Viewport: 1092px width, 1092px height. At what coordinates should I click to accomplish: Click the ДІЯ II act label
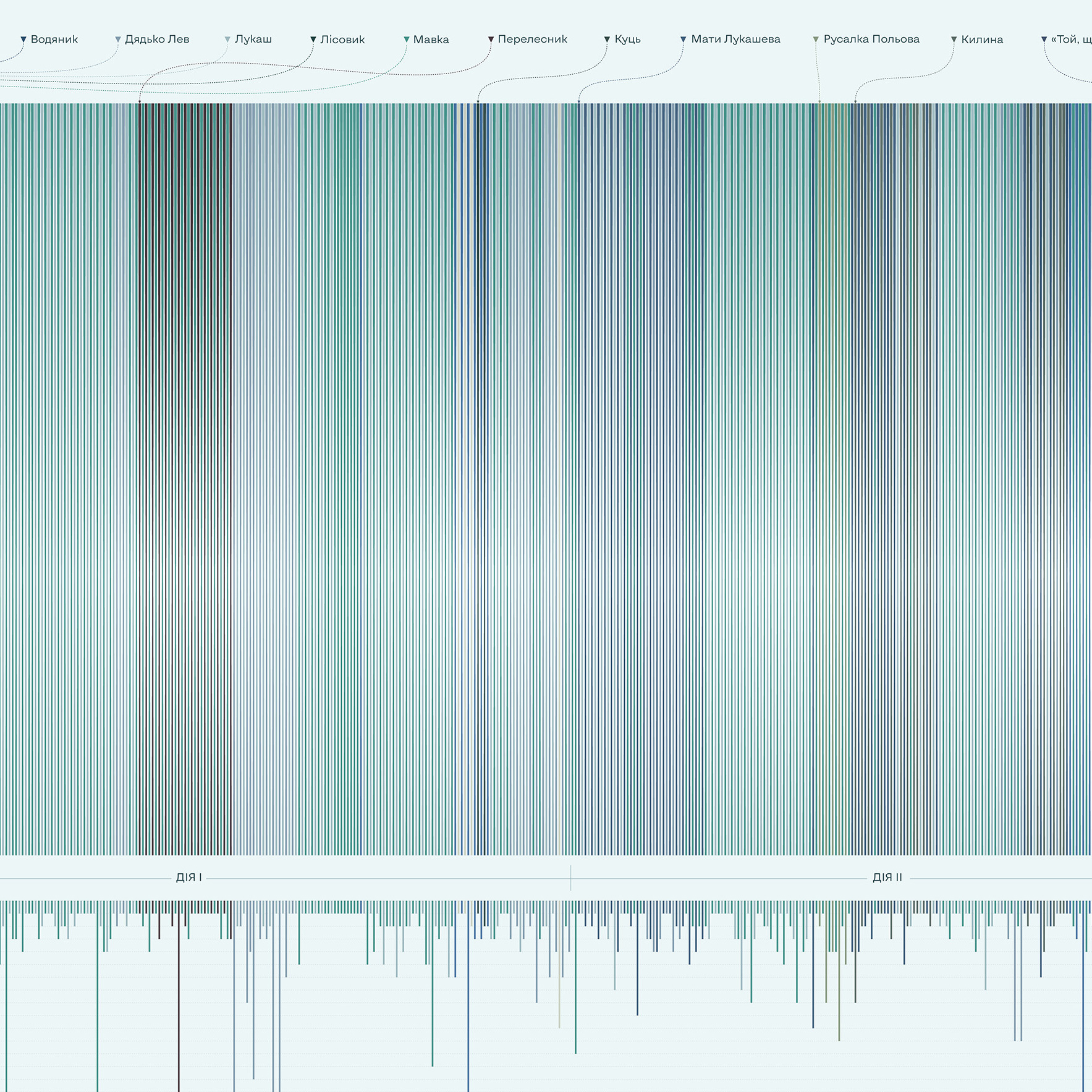point(887,878)
